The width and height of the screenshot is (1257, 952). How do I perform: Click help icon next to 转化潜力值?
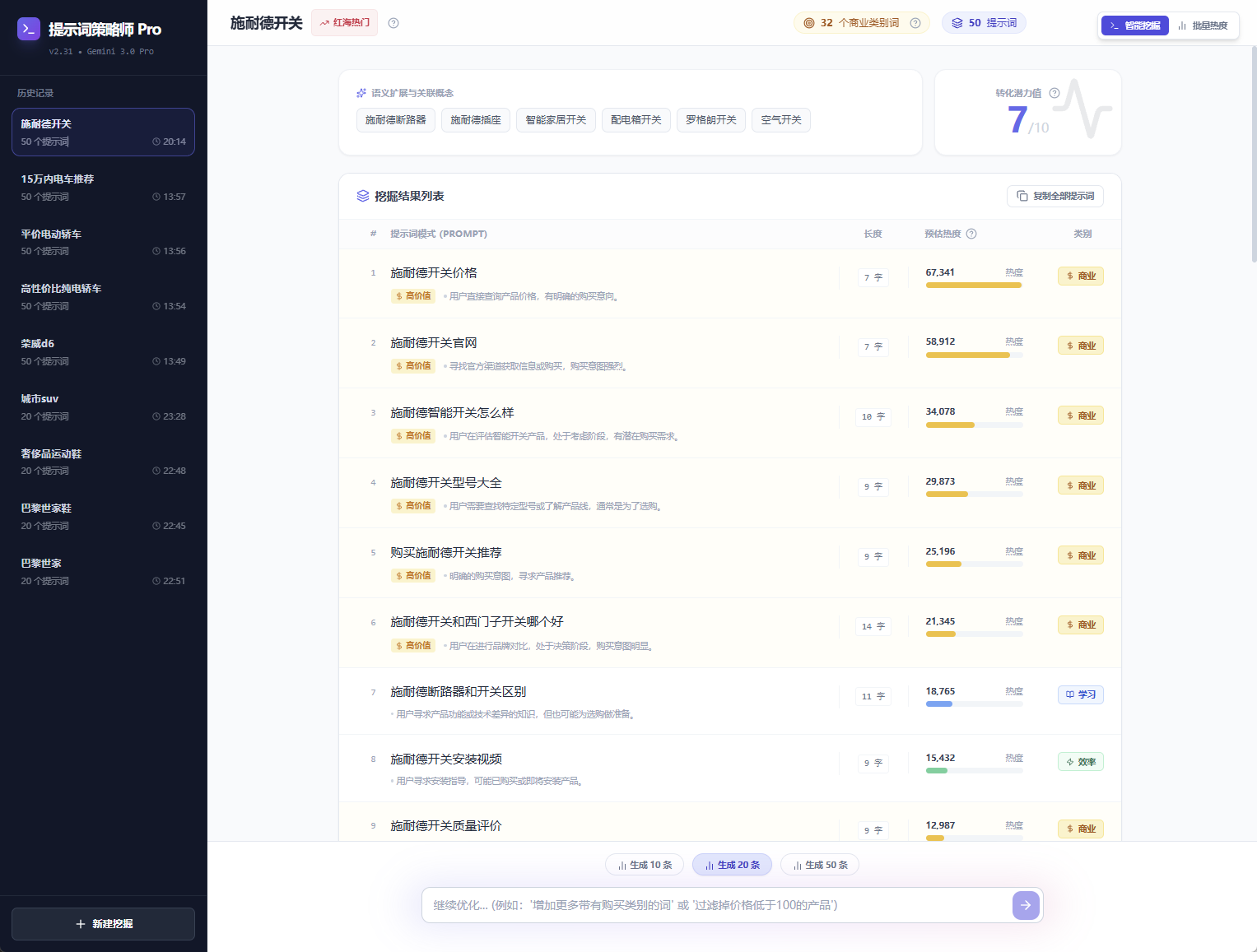point(1054,93)
